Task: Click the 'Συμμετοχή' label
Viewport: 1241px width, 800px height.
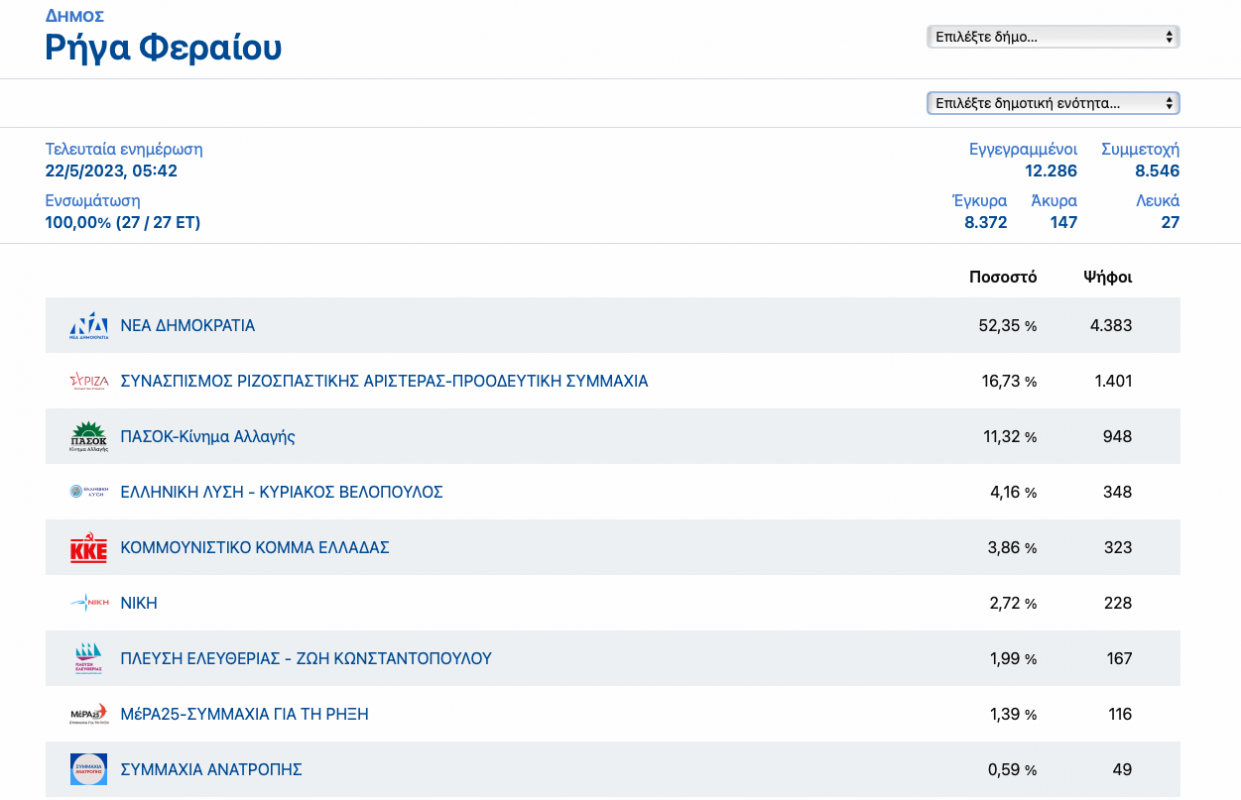Action: pyautogui.click(x=1140, y=149)
